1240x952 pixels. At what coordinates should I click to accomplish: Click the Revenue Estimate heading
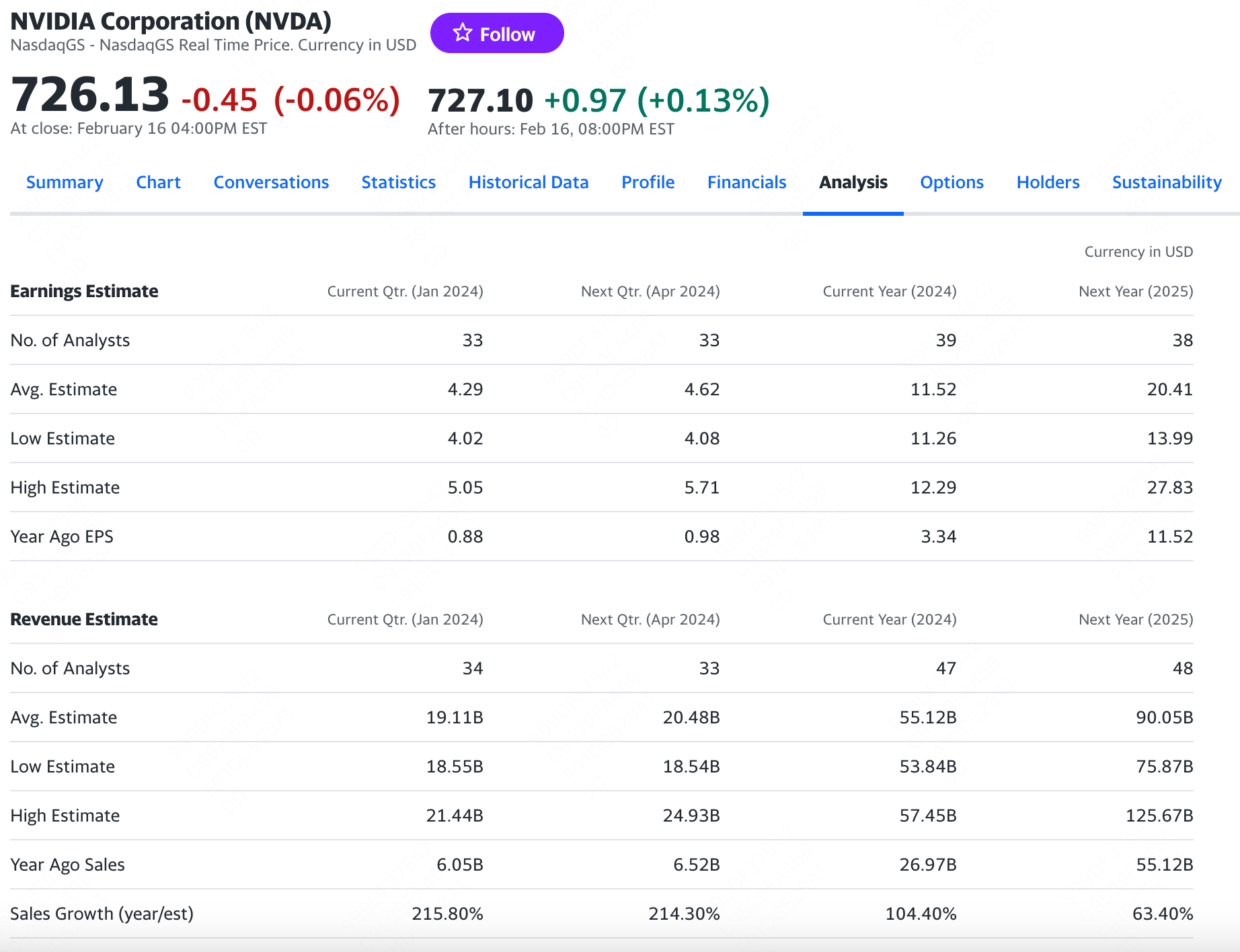84,619
